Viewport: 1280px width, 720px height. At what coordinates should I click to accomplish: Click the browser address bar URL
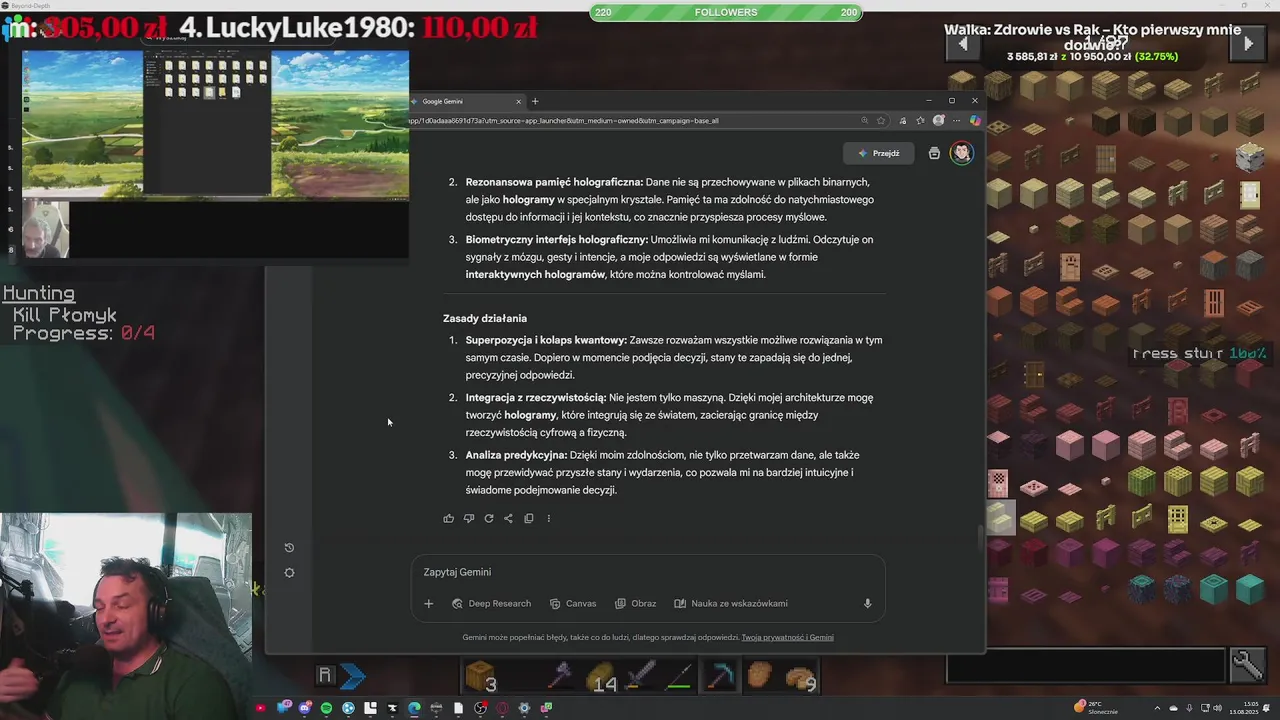635,121
